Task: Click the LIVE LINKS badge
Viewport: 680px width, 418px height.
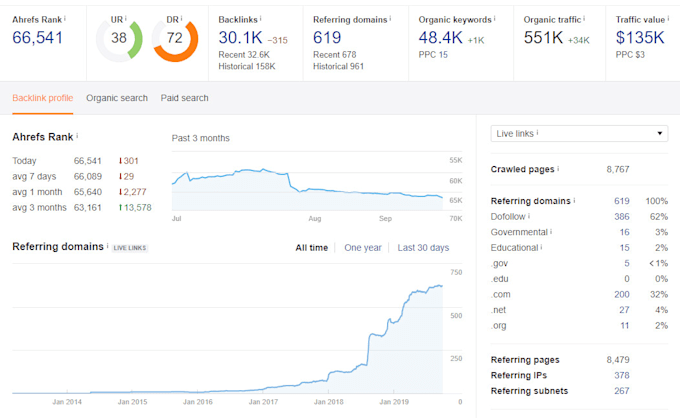Action: click(x=130, y=248)
